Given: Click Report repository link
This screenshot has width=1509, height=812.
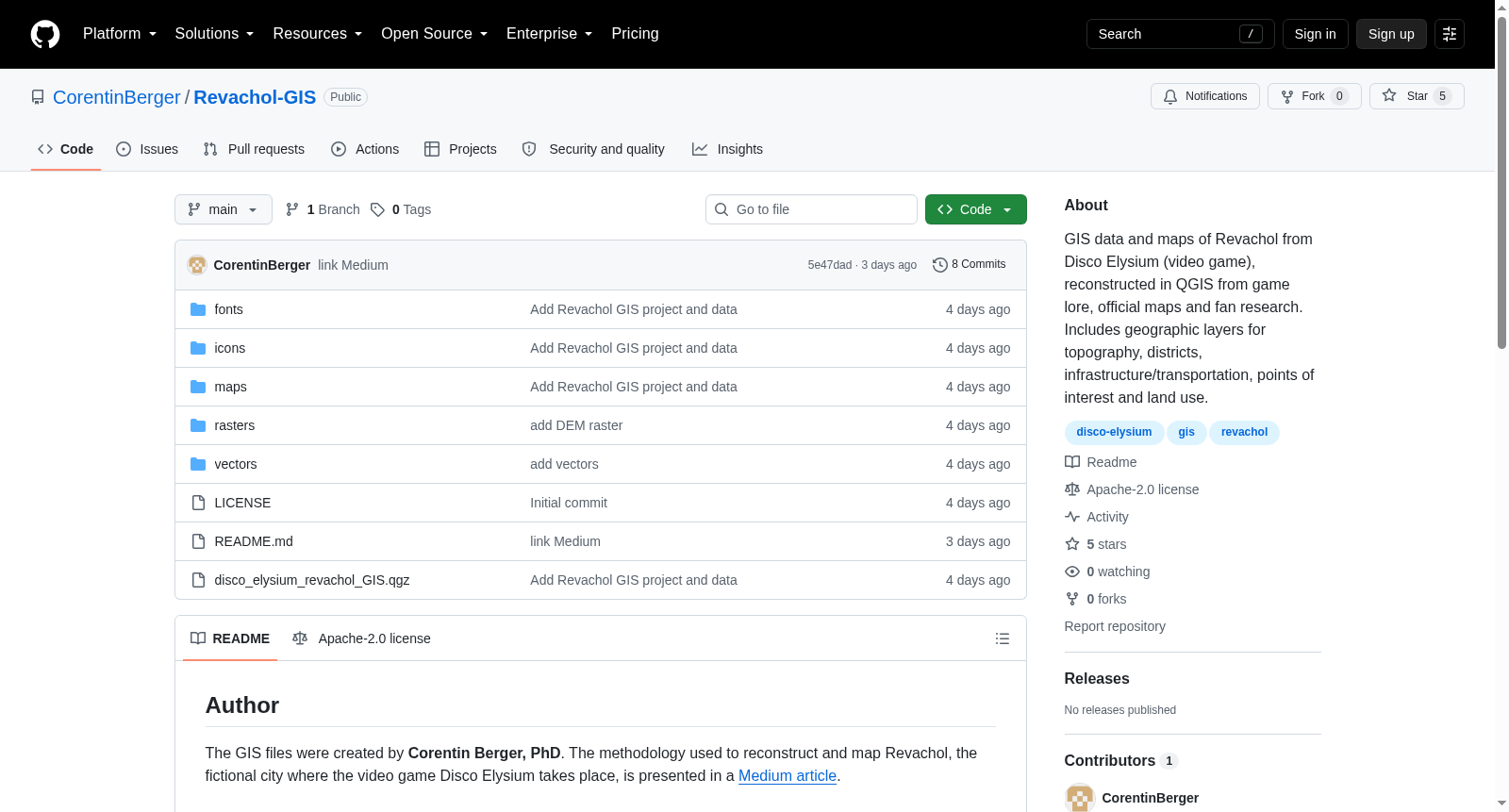Looking at the screenshot, I should point(1115,626).
